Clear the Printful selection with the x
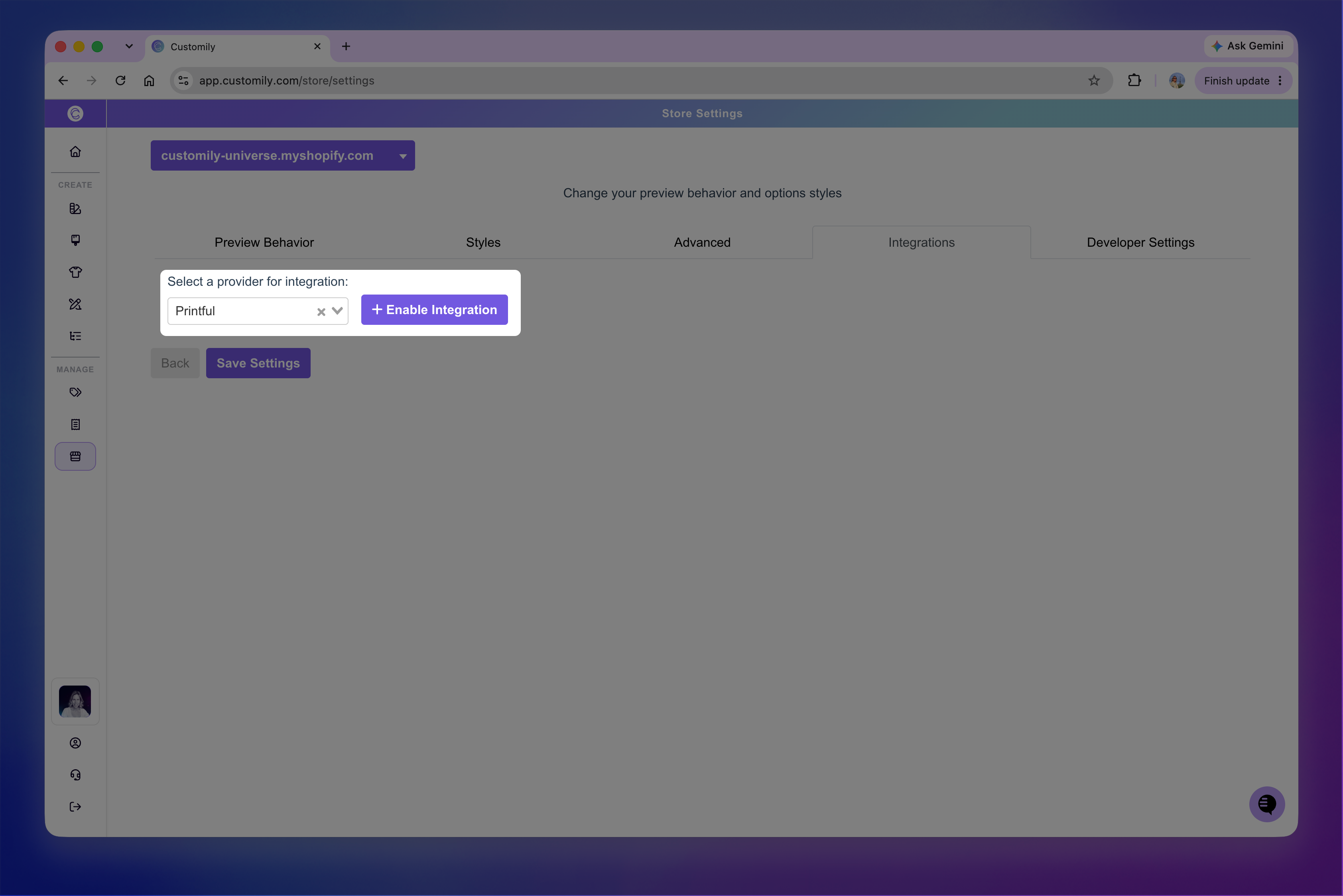The image size is (1343, 896). (321, 311)
